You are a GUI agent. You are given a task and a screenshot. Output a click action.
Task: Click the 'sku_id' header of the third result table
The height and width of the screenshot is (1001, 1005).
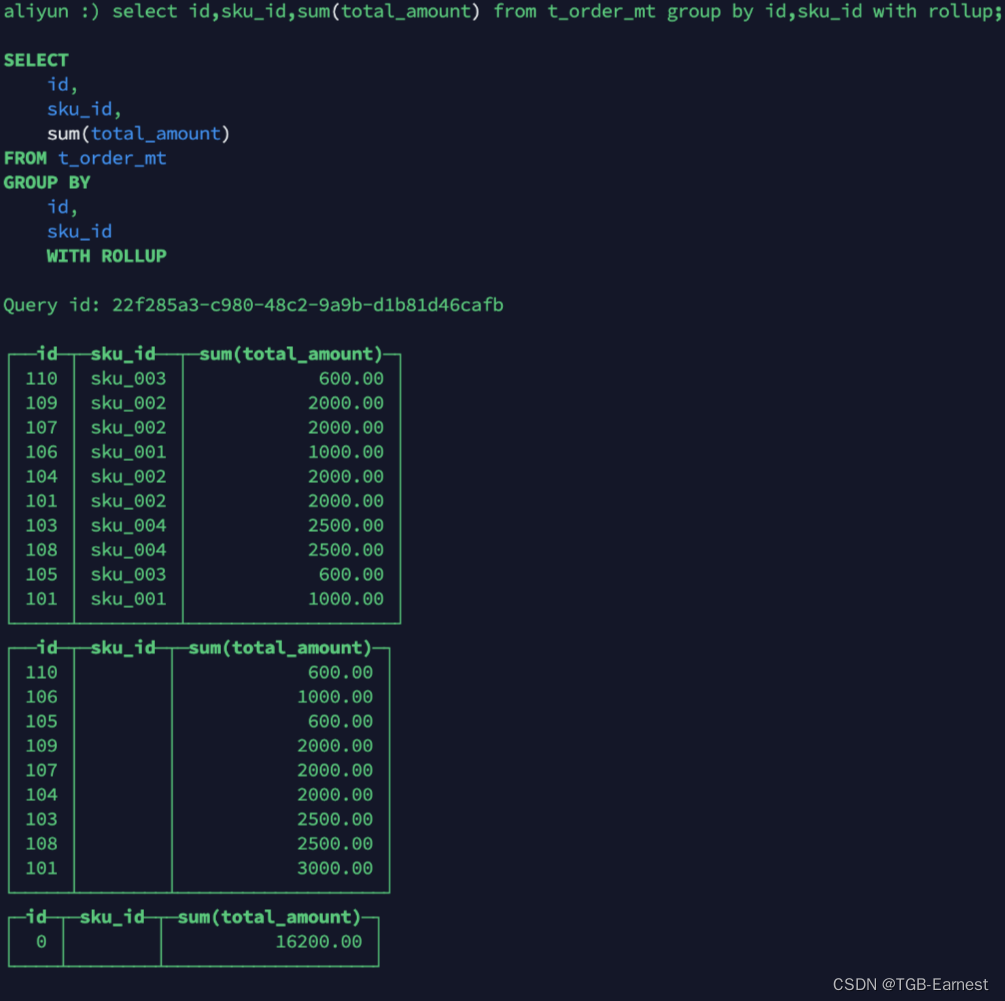tap(112, 918)
